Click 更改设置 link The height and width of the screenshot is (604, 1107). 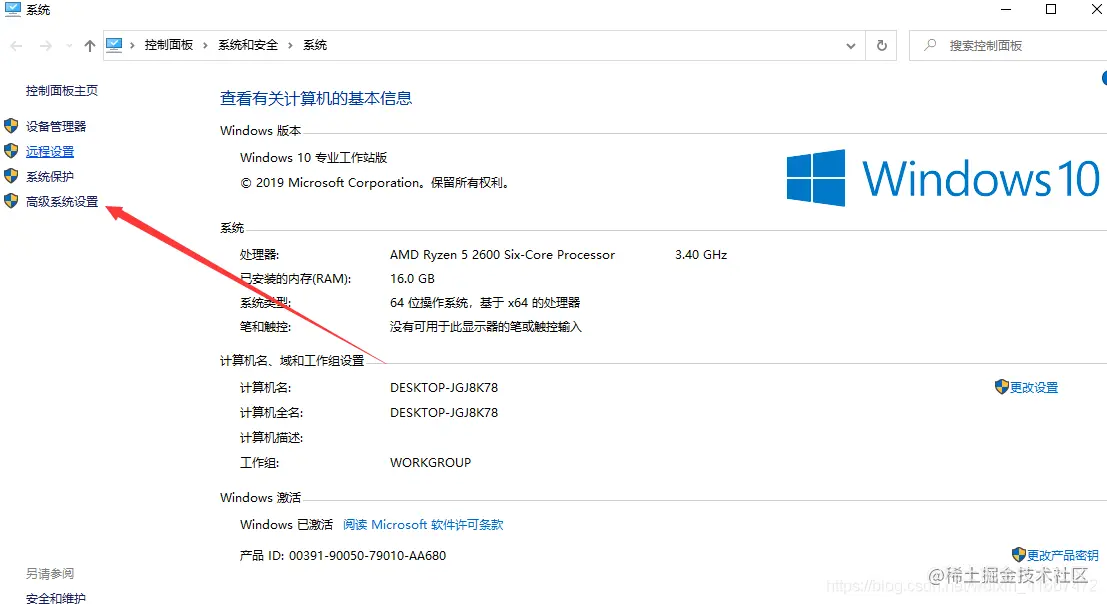click(x=1034, y=387)
